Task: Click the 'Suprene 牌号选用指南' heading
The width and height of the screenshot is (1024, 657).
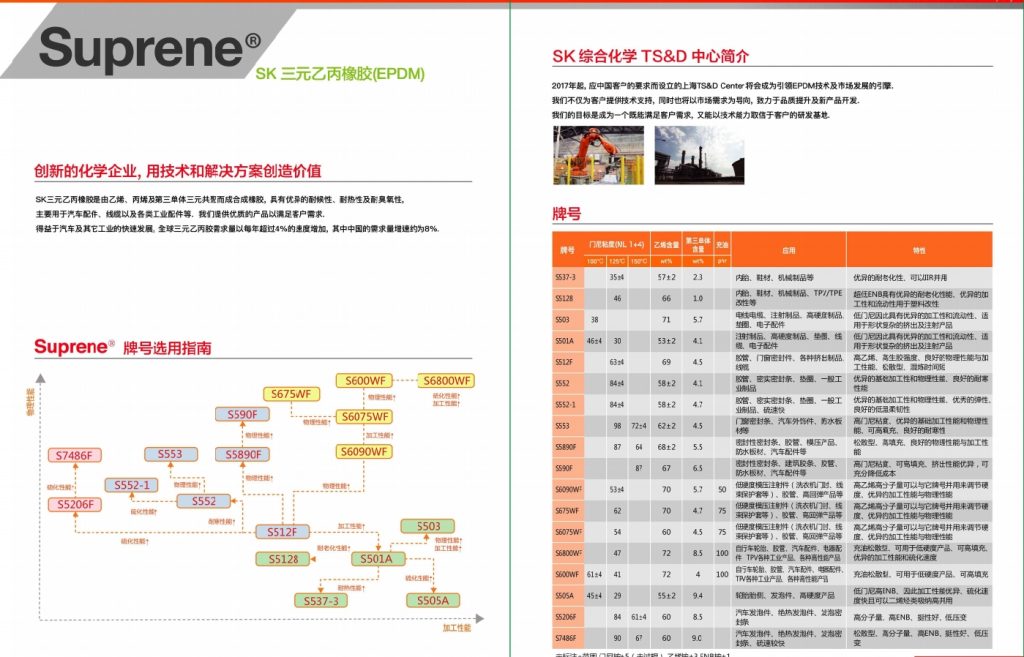Action: pyautogui.click(x=123, y=347)
